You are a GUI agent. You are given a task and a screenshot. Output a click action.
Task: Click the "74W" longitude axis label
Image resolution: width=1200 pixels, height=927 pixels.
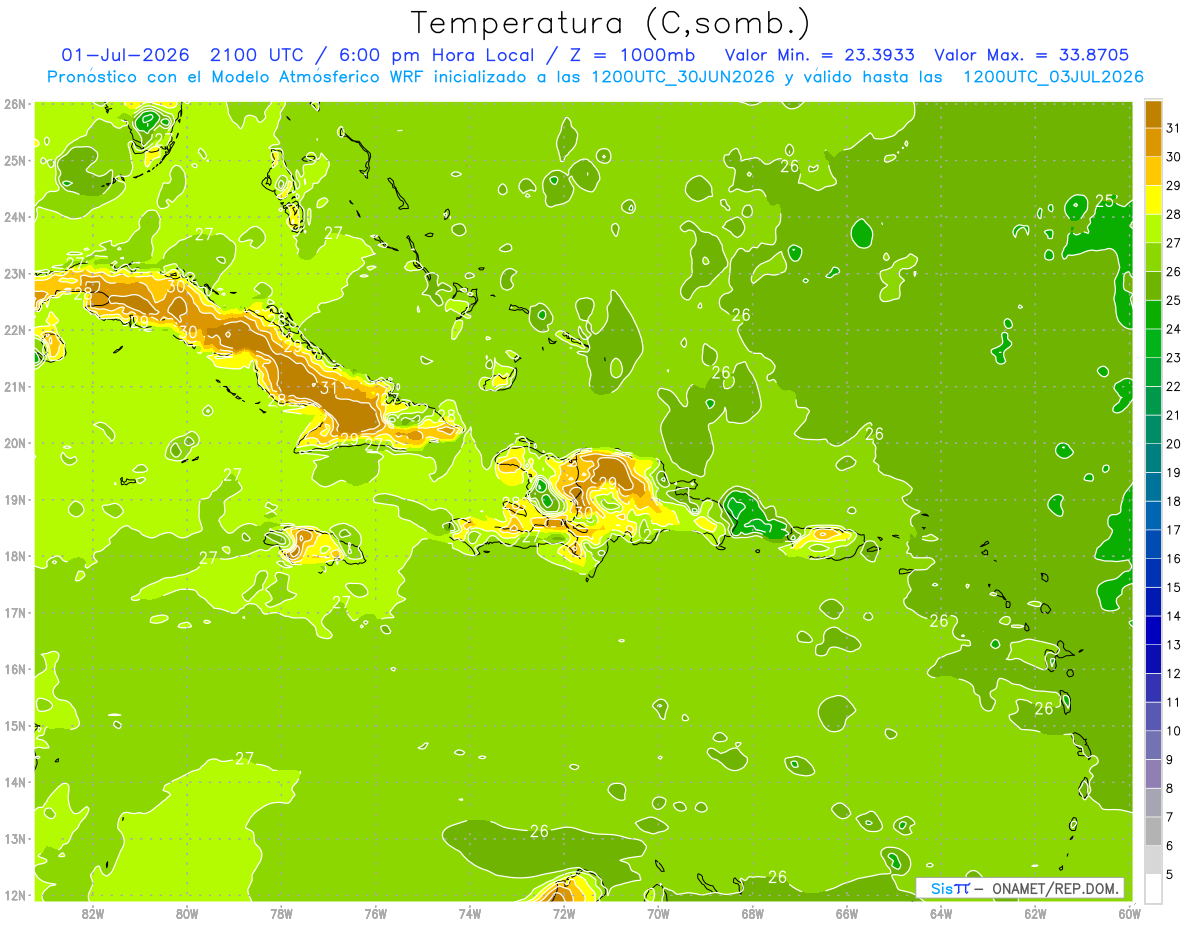pos(470,913)
